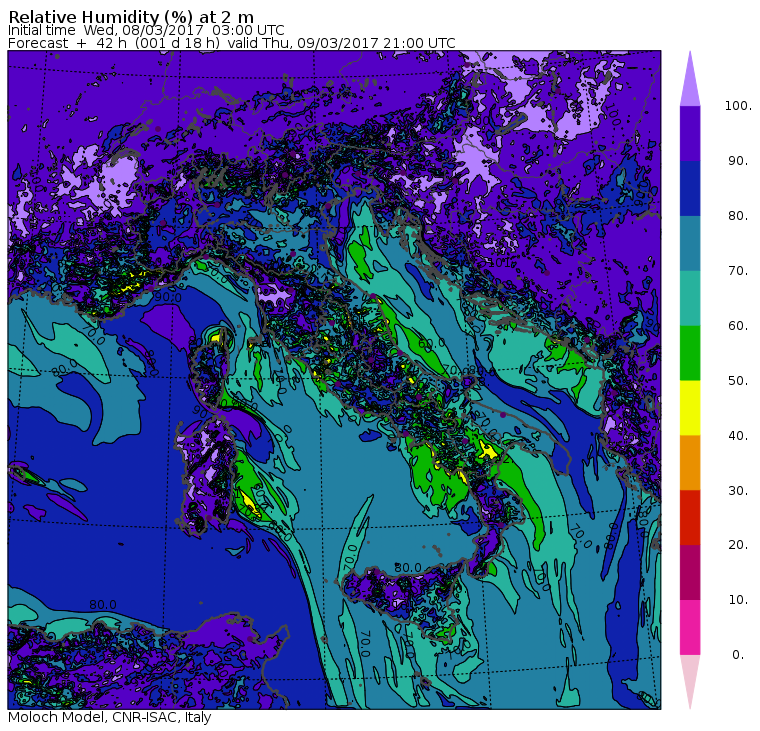
Task: Select the turquoise 60–70 legend band
Action: (690, 298)
